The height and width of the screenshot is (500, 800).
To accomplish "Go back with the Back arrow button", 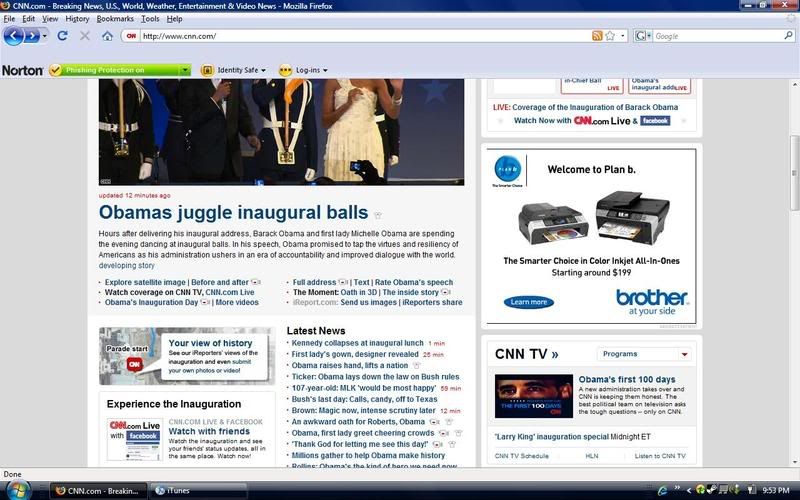I will click(14, 36).
